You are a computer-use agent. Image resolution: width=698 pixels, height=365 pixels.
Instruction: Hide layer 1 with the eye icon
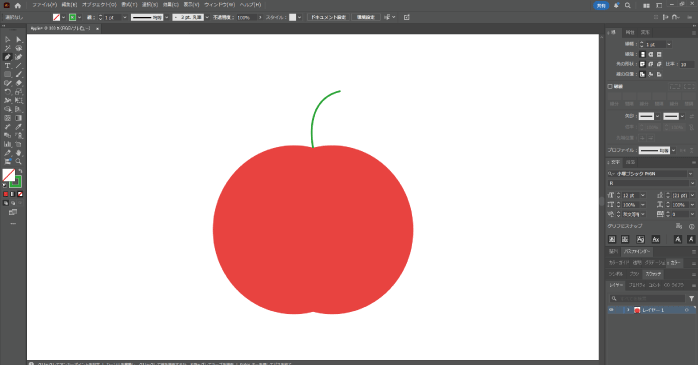[611, 310]
